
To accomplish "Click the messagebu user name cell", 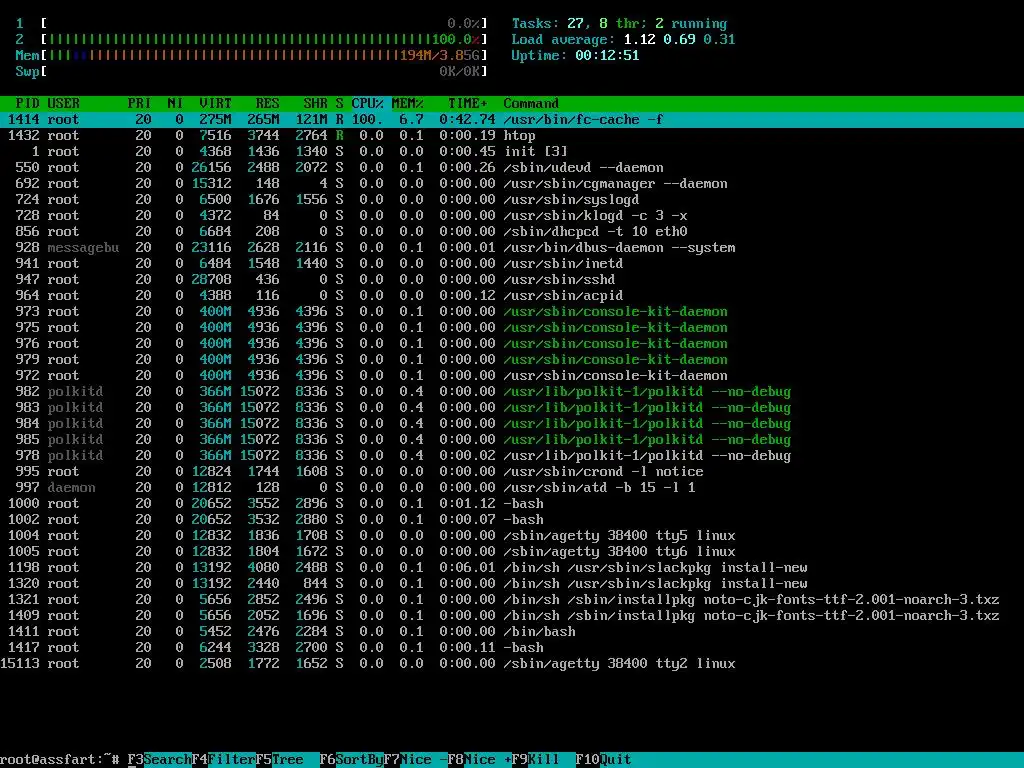I will [x=83, y=248].
